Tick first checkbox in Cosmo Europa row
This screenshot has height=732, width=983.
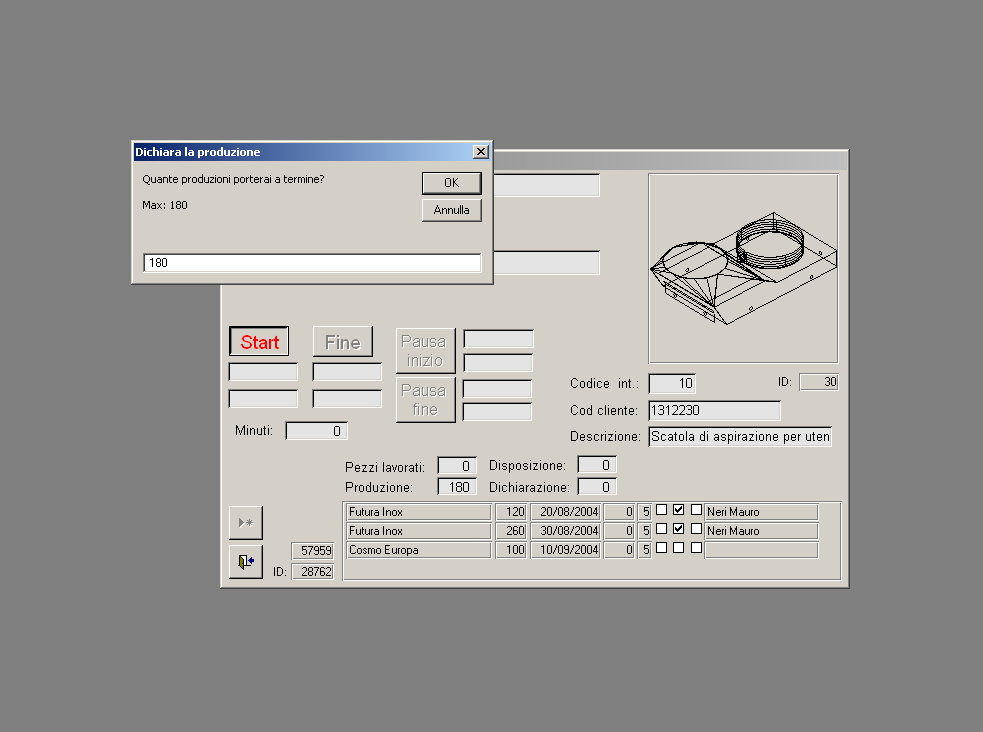click(x=661, y=548)
